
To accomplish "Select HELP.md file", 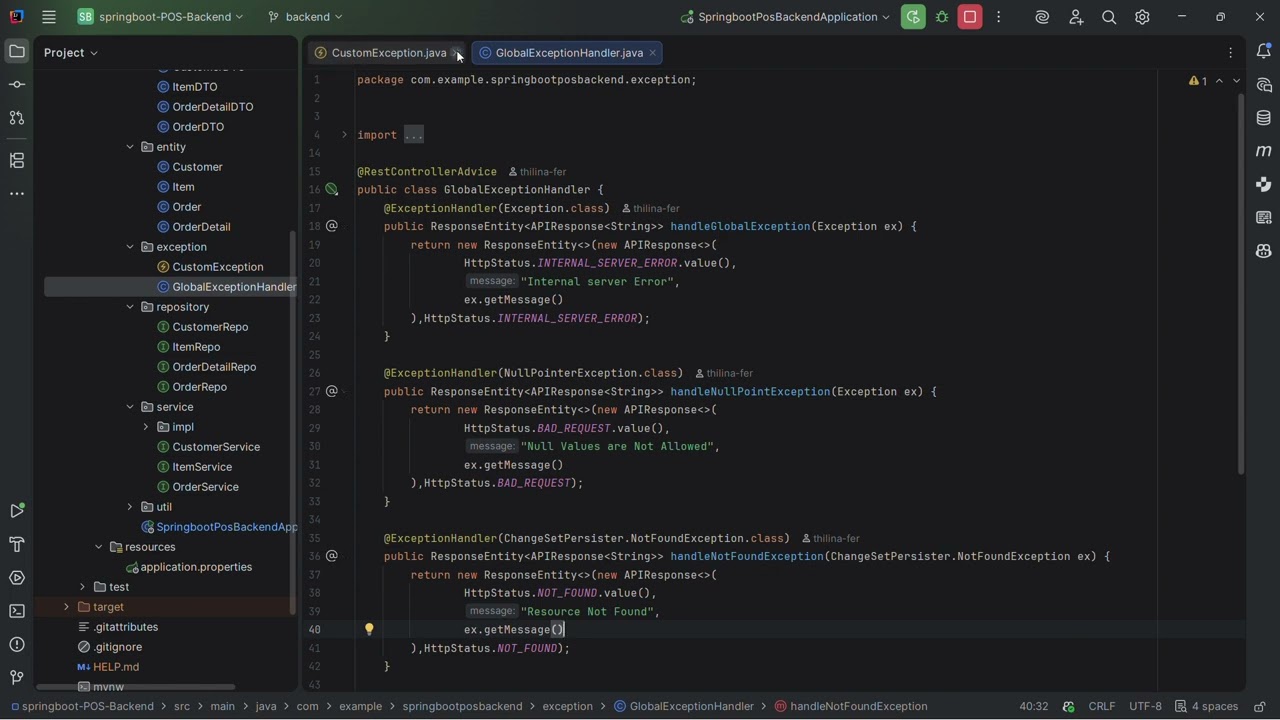I will coord(116,667).
